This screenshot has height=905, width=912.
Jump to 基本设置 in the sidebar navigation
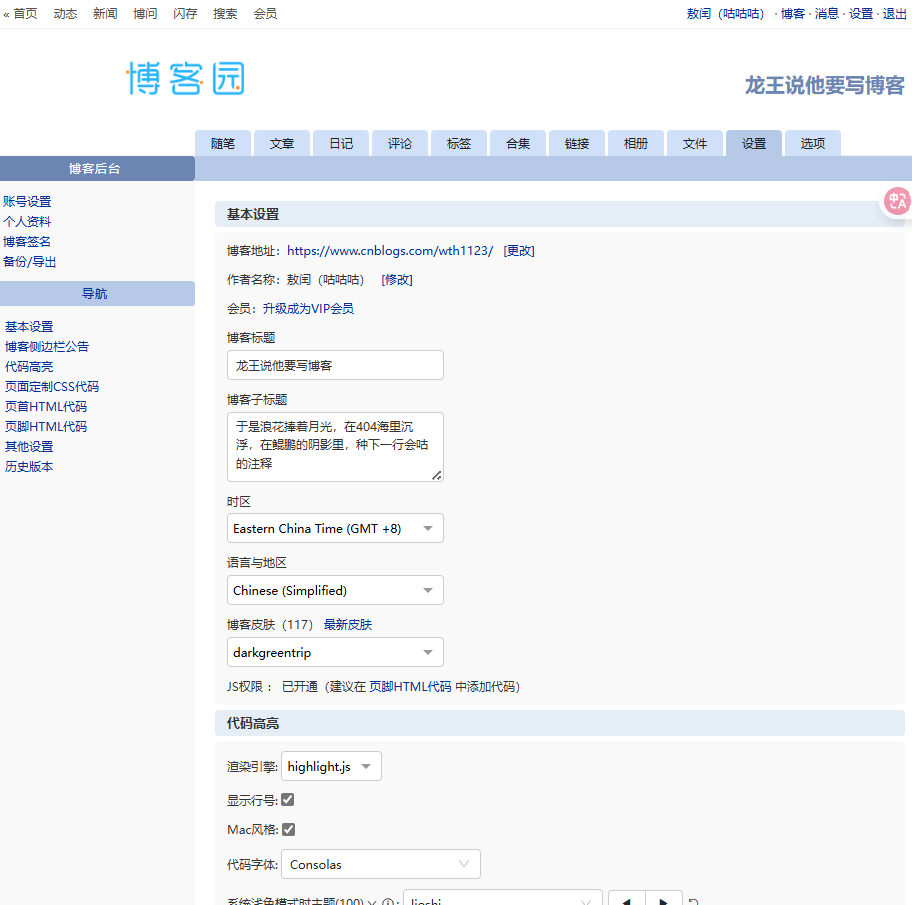29,326
